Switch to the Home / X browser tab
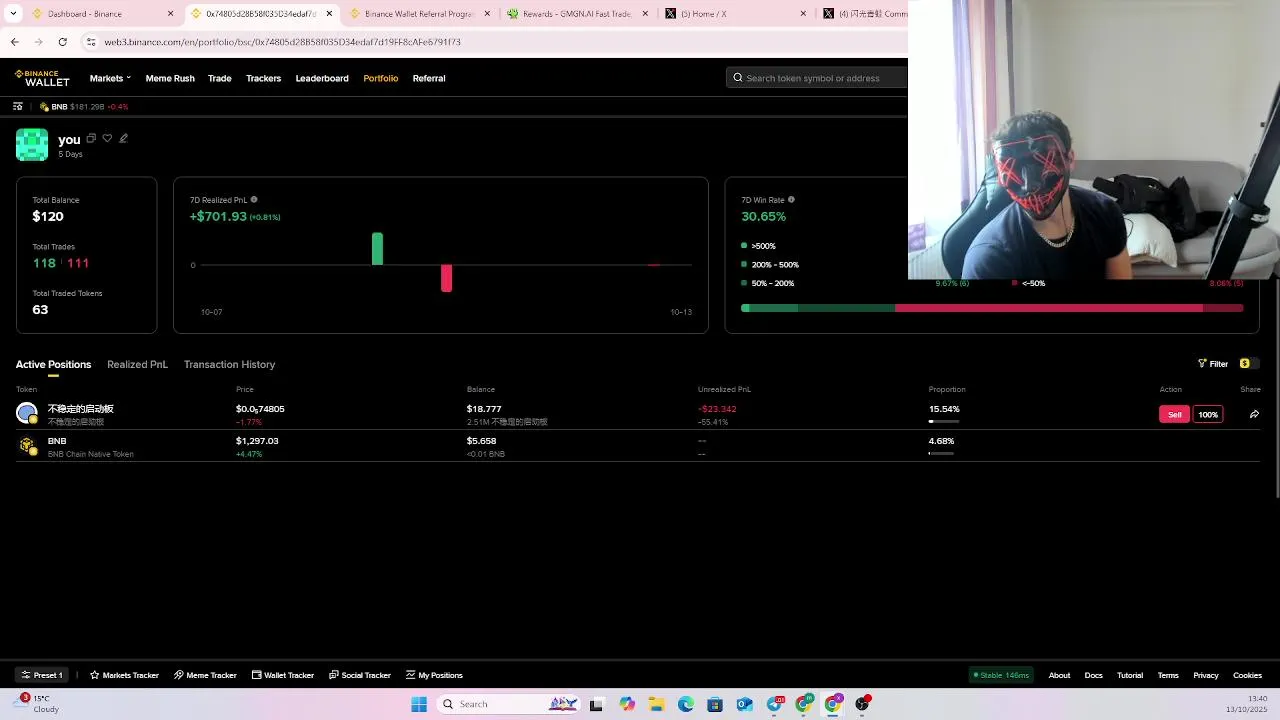The width and height of the screenshot is (1280, 720). [x=735, y=14]
